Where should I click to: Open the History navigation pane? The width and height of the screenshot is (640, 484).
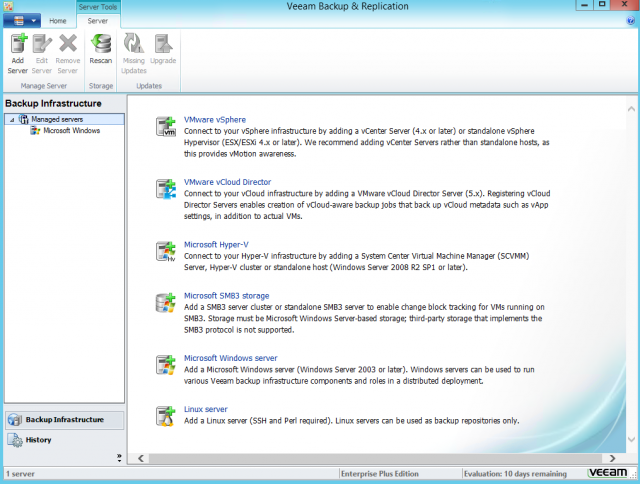point(39,439)
